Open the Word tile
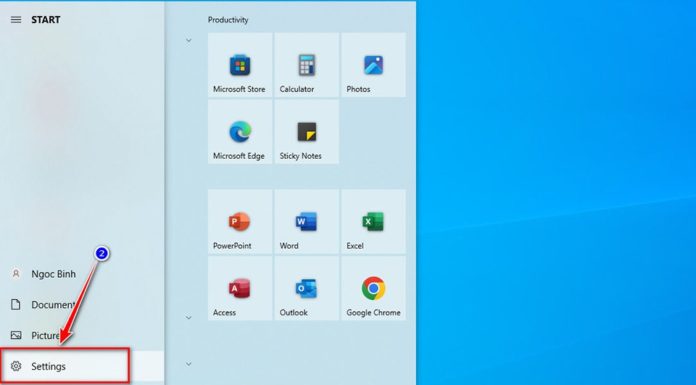This screenshot has width=696, height=385. click(307, 222)
